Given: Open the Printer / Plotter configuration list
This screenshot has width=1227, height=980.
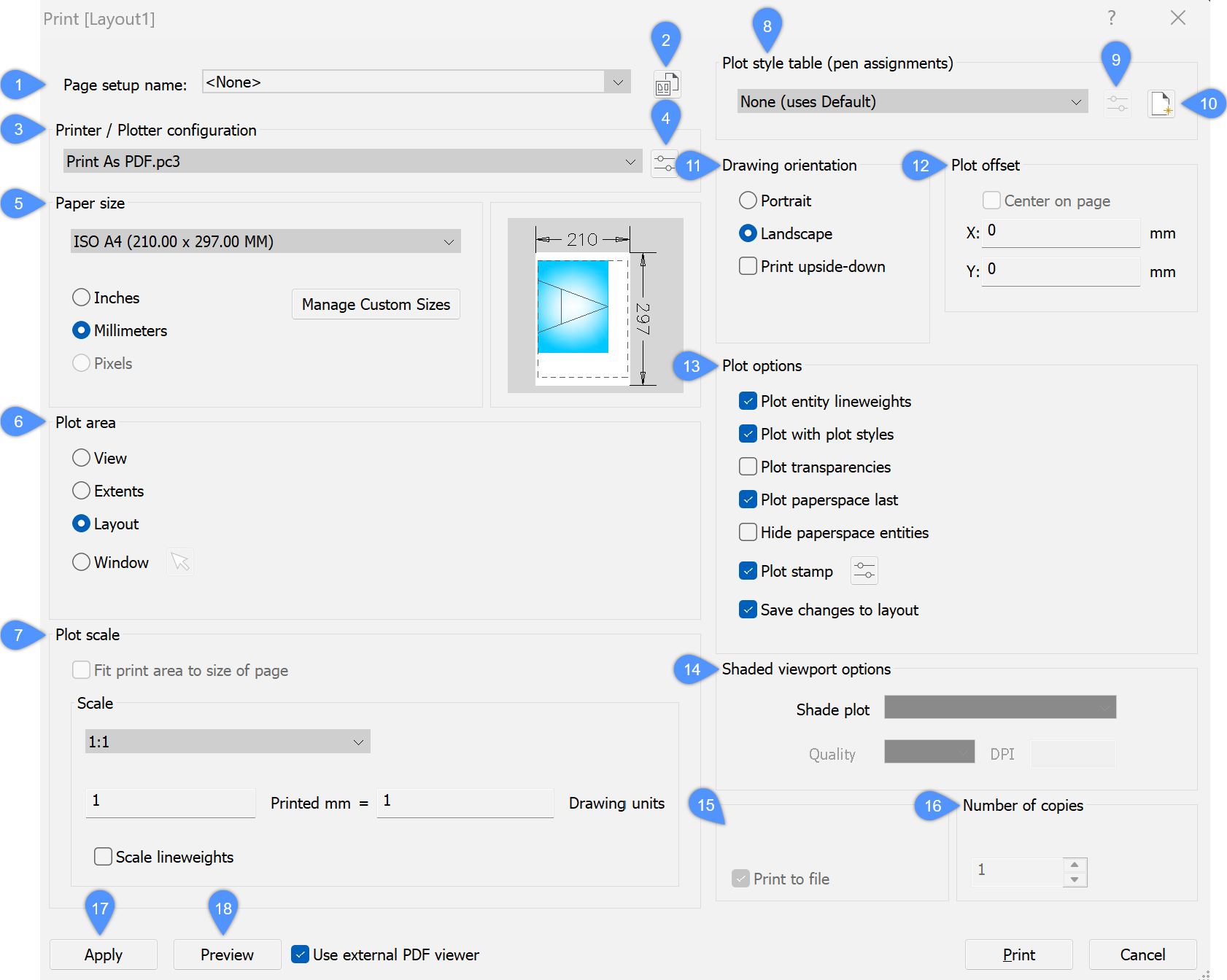Looking at the screenshot, I should tap(630, 162).
